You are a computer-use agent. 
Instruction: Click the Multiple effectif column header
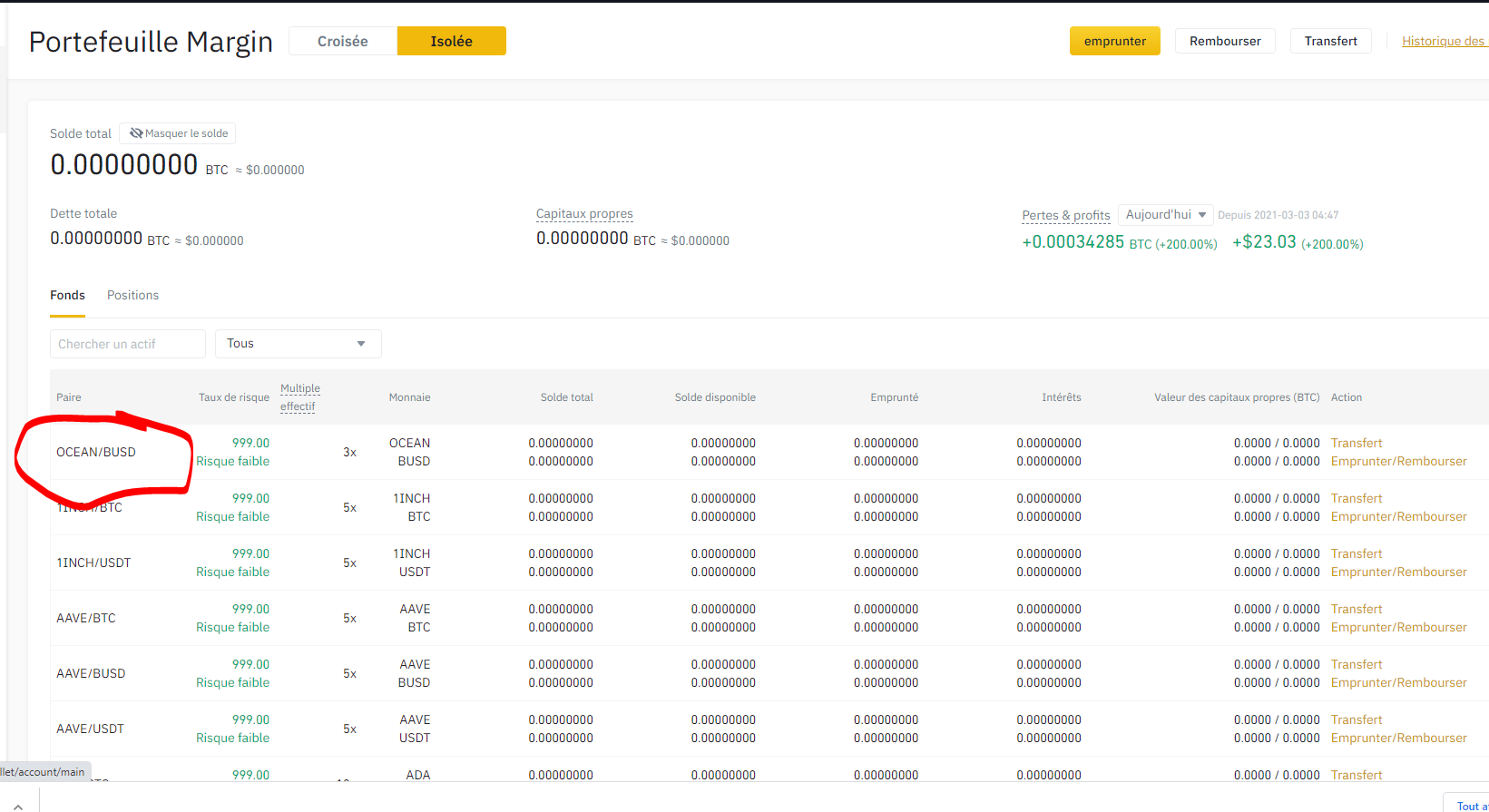(x=299, y=397)
